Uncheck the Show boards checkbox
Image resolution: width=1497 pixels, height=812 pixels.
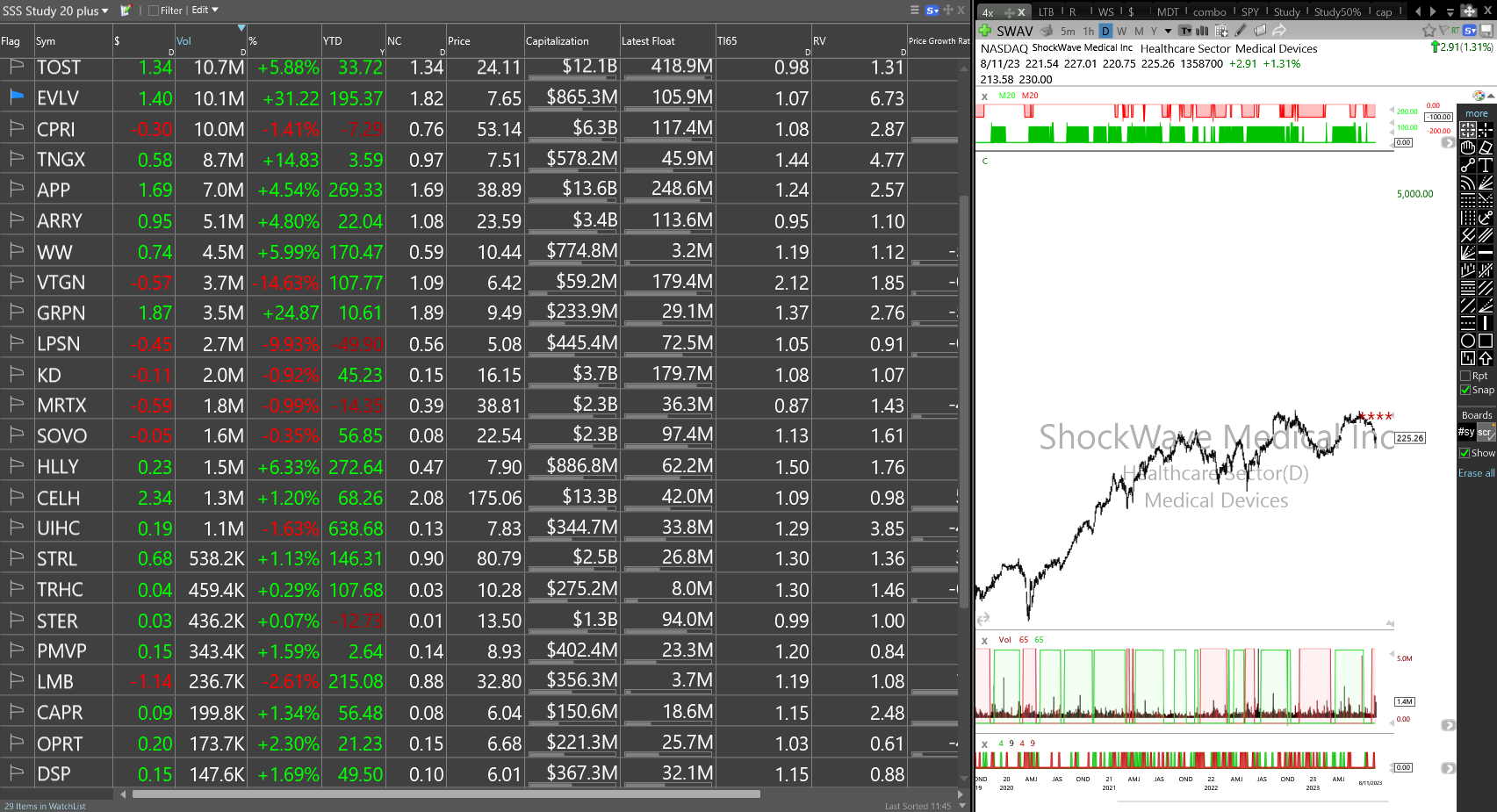point(1465,453)
